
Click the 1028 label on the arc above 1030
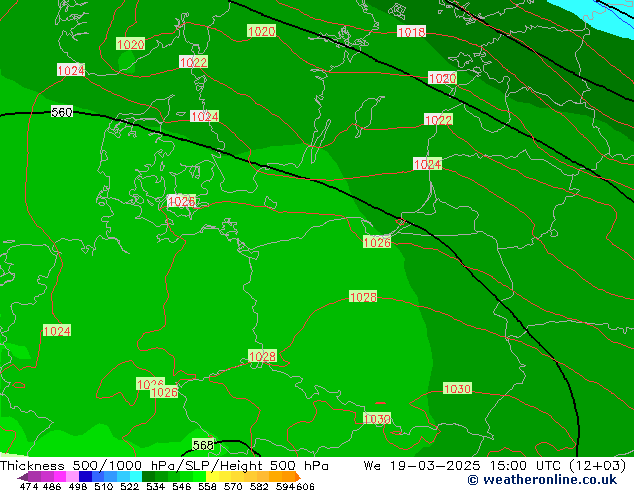[x=363, y=297]
